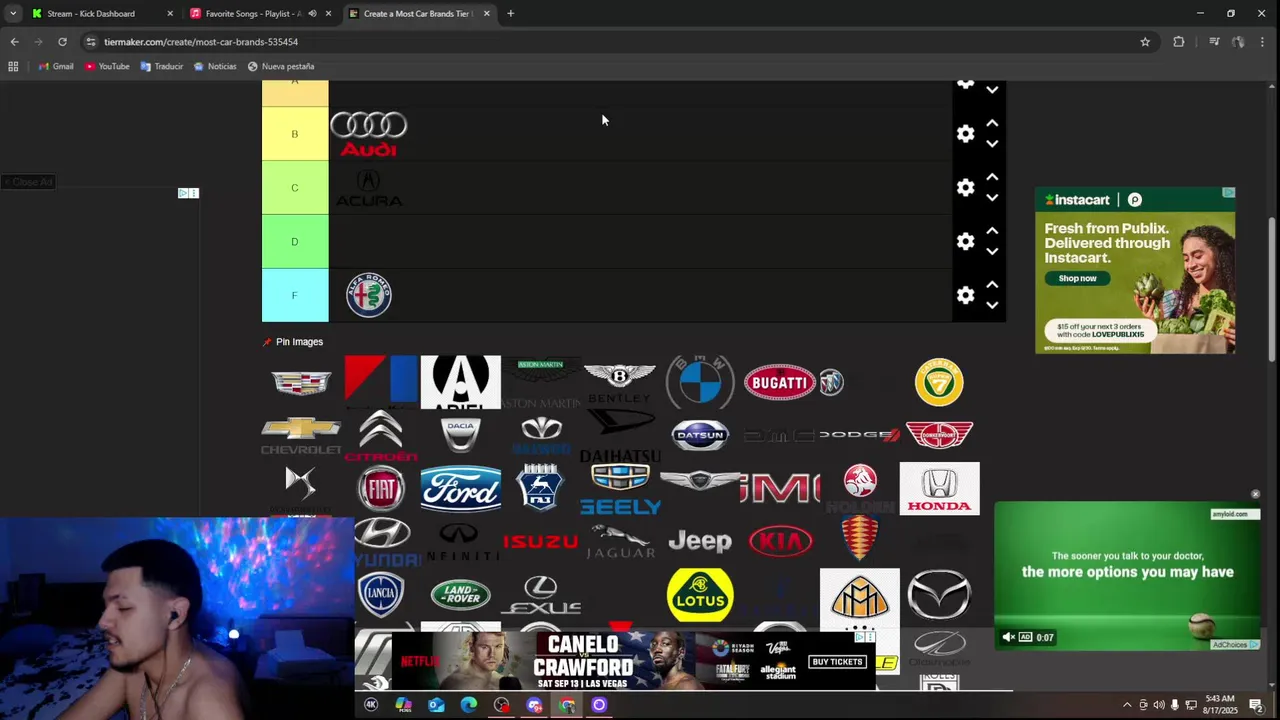The height and width of the screenshot is (720, 1280).
Task: Pick the GMC logo
Action: (x=780, y=489)
